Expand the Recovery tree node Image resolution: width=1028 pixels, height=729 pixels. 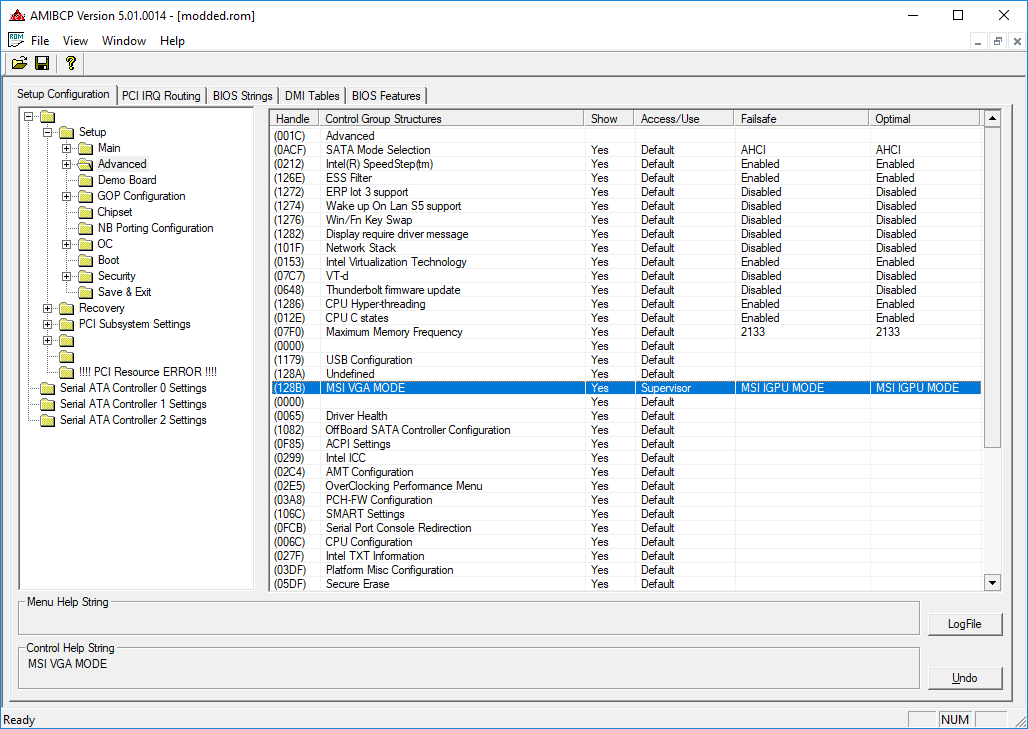[47, 308]
